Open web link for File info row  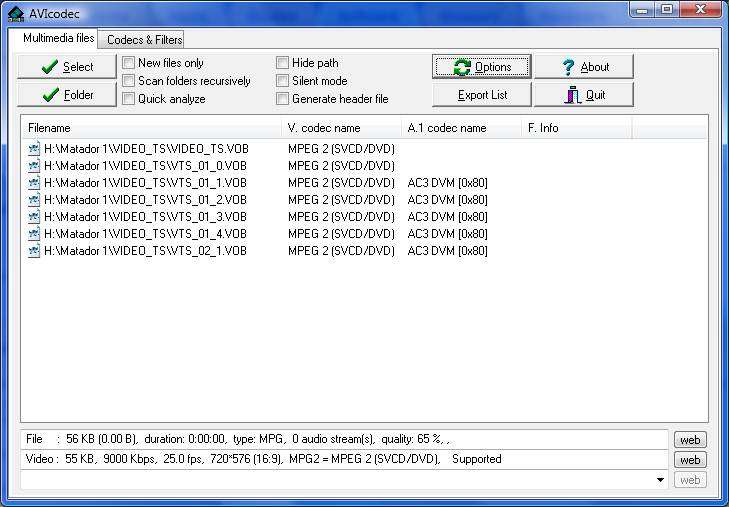point(690,440)
